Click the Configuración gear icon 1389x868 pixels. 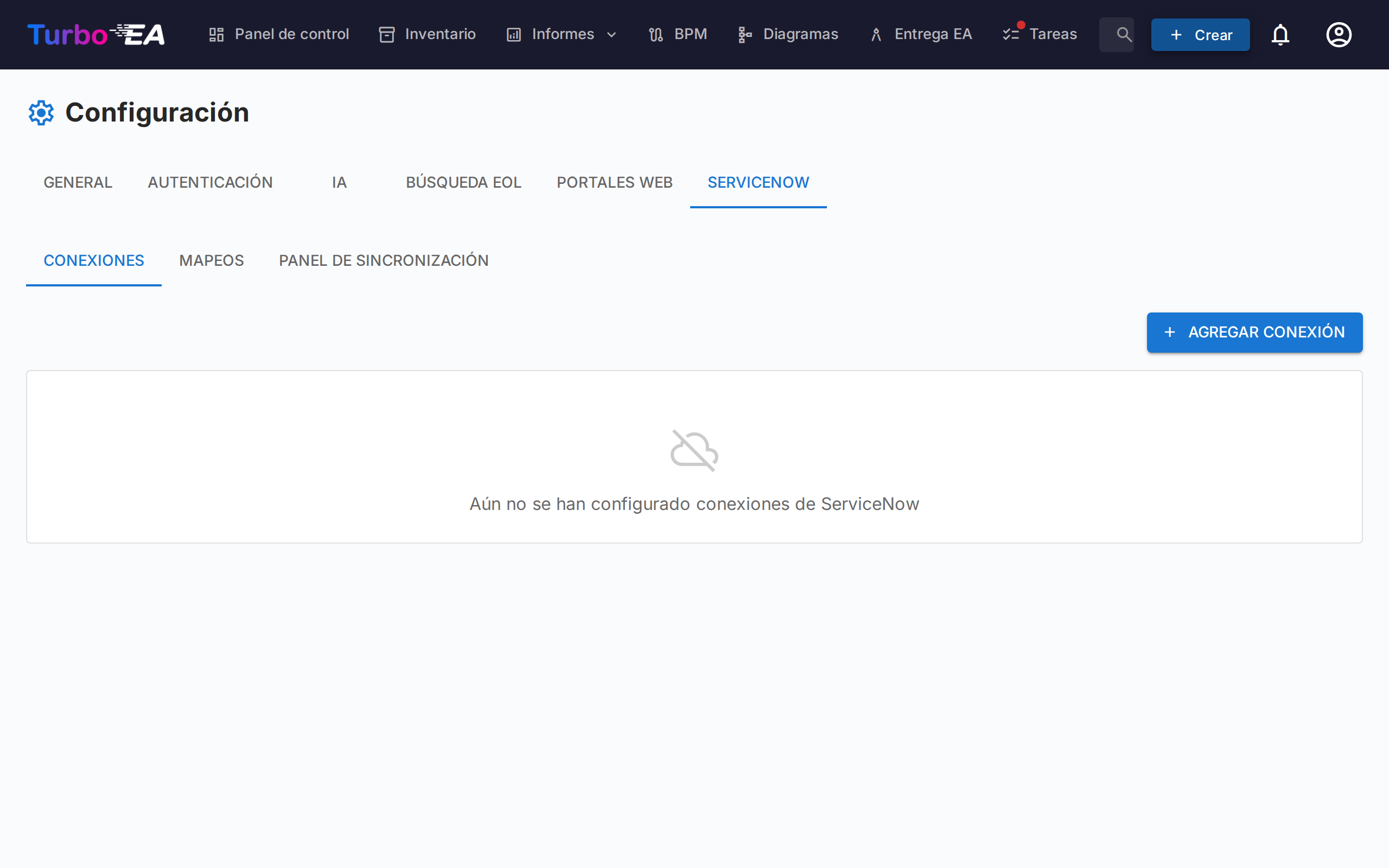tap(41, 112)
